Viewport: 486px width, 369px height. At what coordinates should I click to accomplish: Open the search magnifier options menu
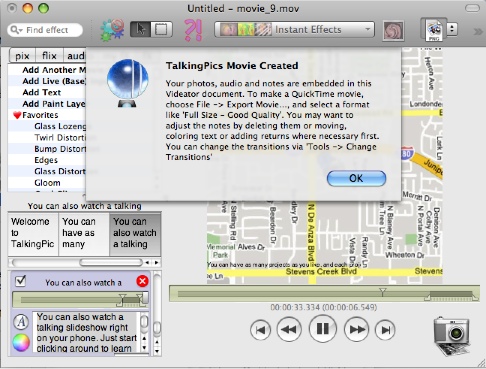(x=16, y=30)
